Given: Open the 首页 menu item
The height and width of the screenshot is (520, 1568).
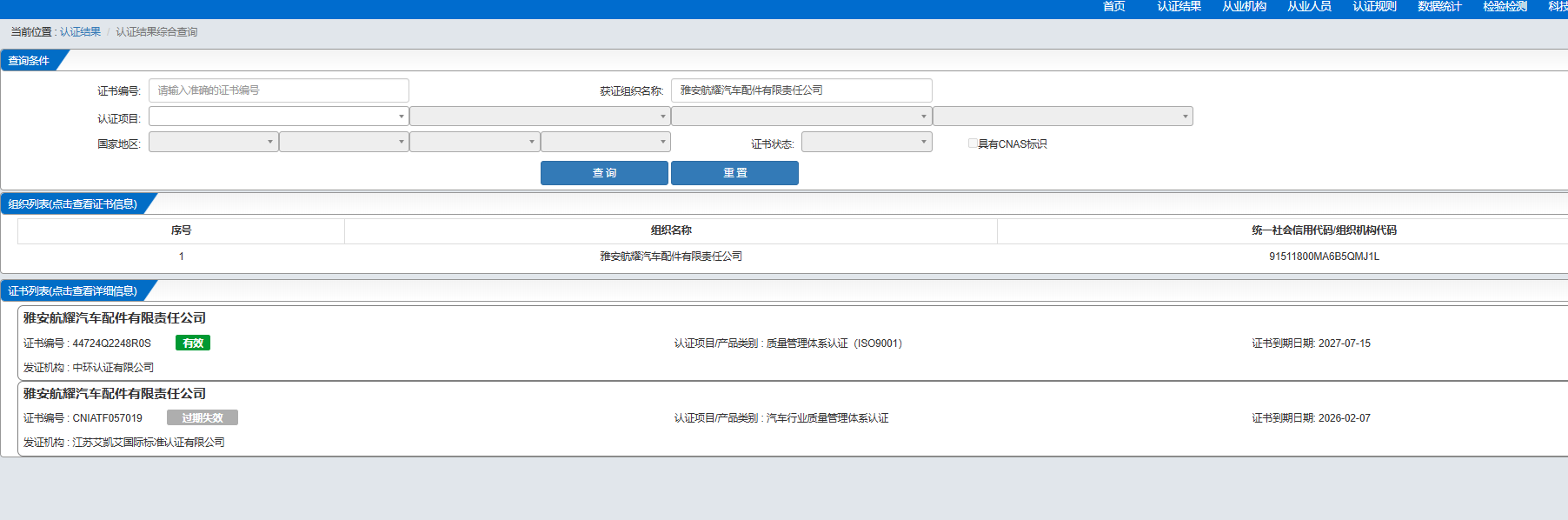Looking at the screenshot, I should click(x=1113, y=6).
